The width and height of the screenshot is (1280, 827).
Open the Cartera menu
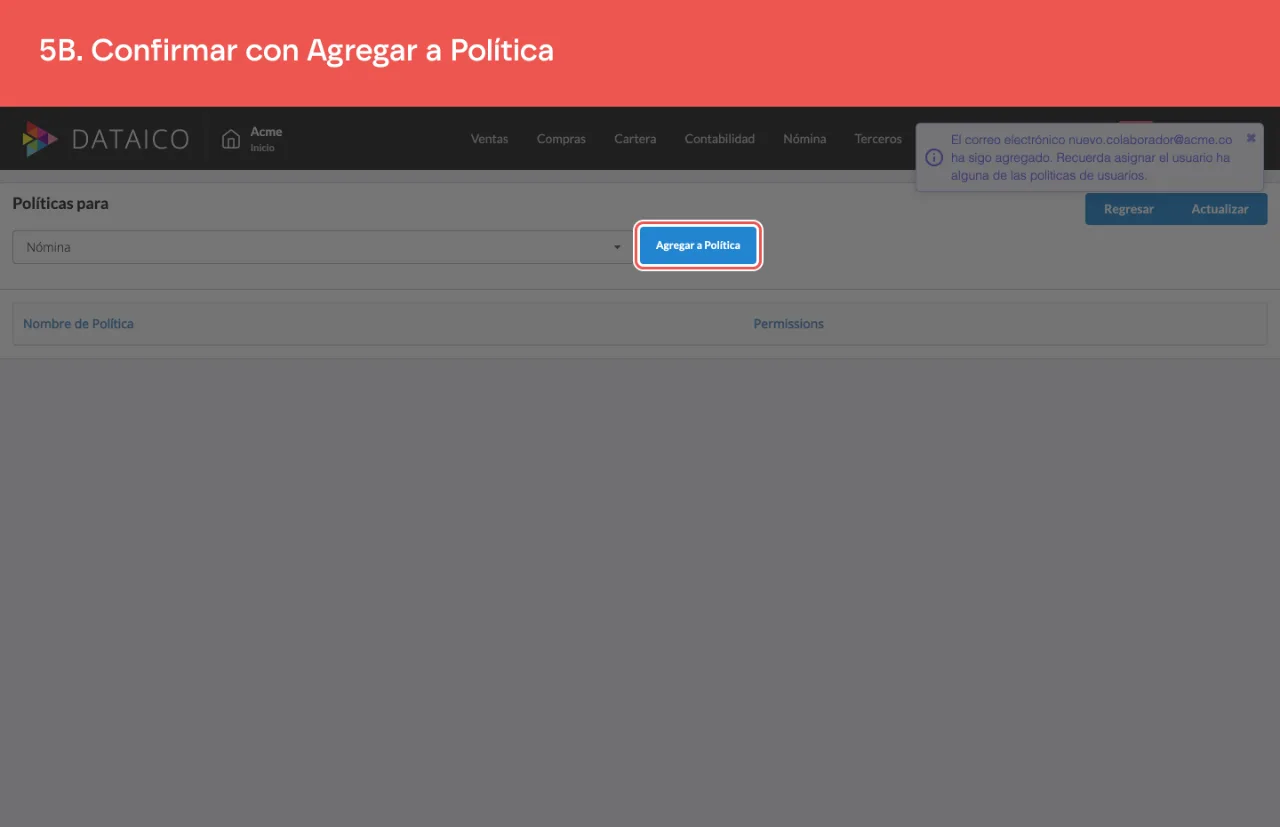point(635,139)
